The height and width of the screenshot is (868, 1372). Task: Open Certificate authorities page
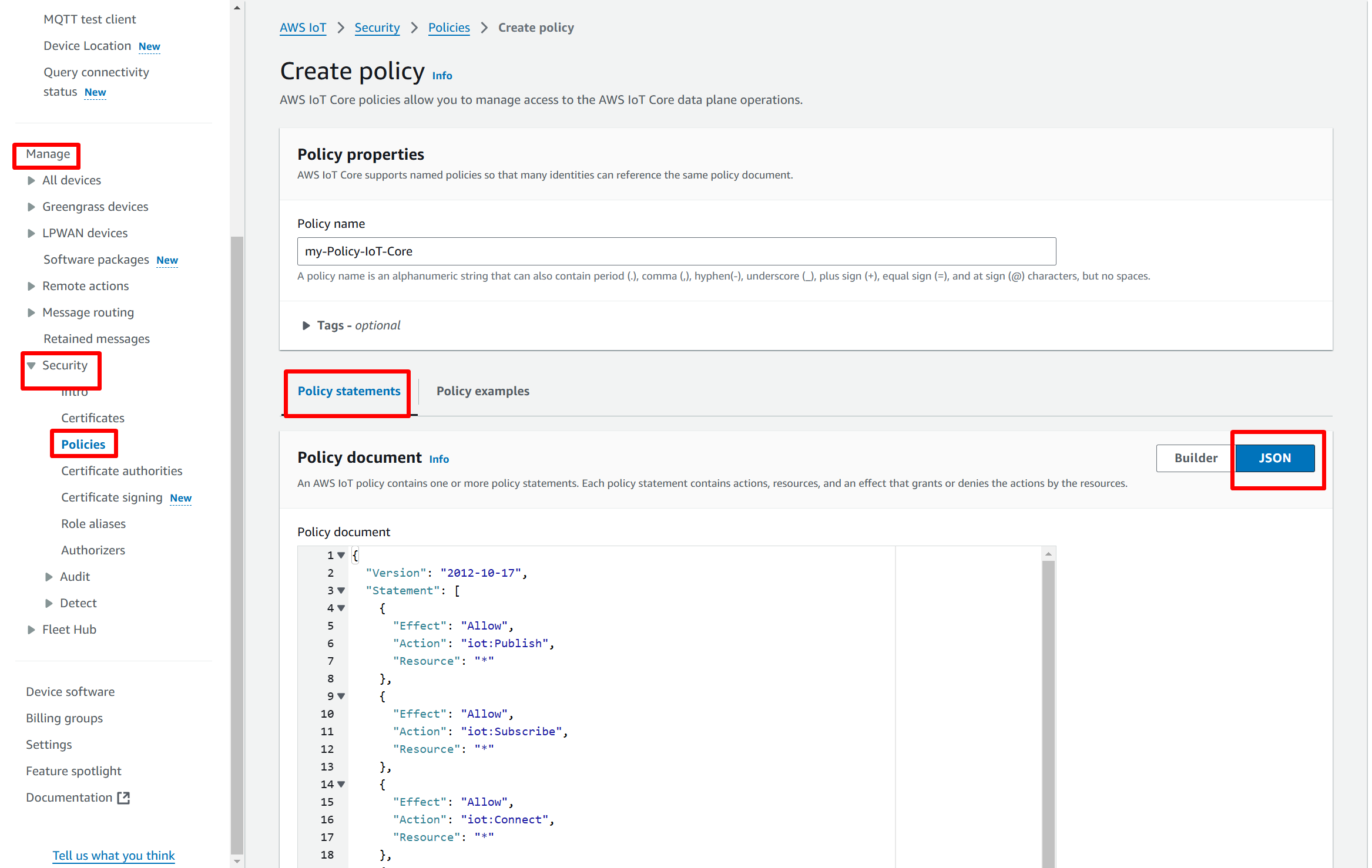pyautogui.click(x=122, y=471)
